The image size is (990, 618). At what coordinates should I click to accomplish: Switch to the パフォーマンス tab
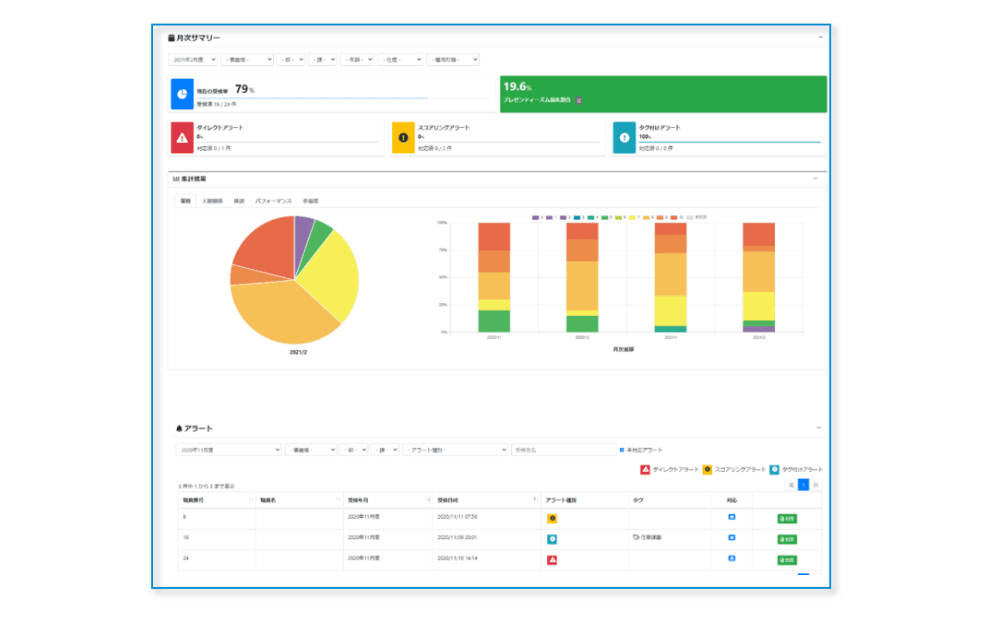pyautogui.click(x=273, y=201)
